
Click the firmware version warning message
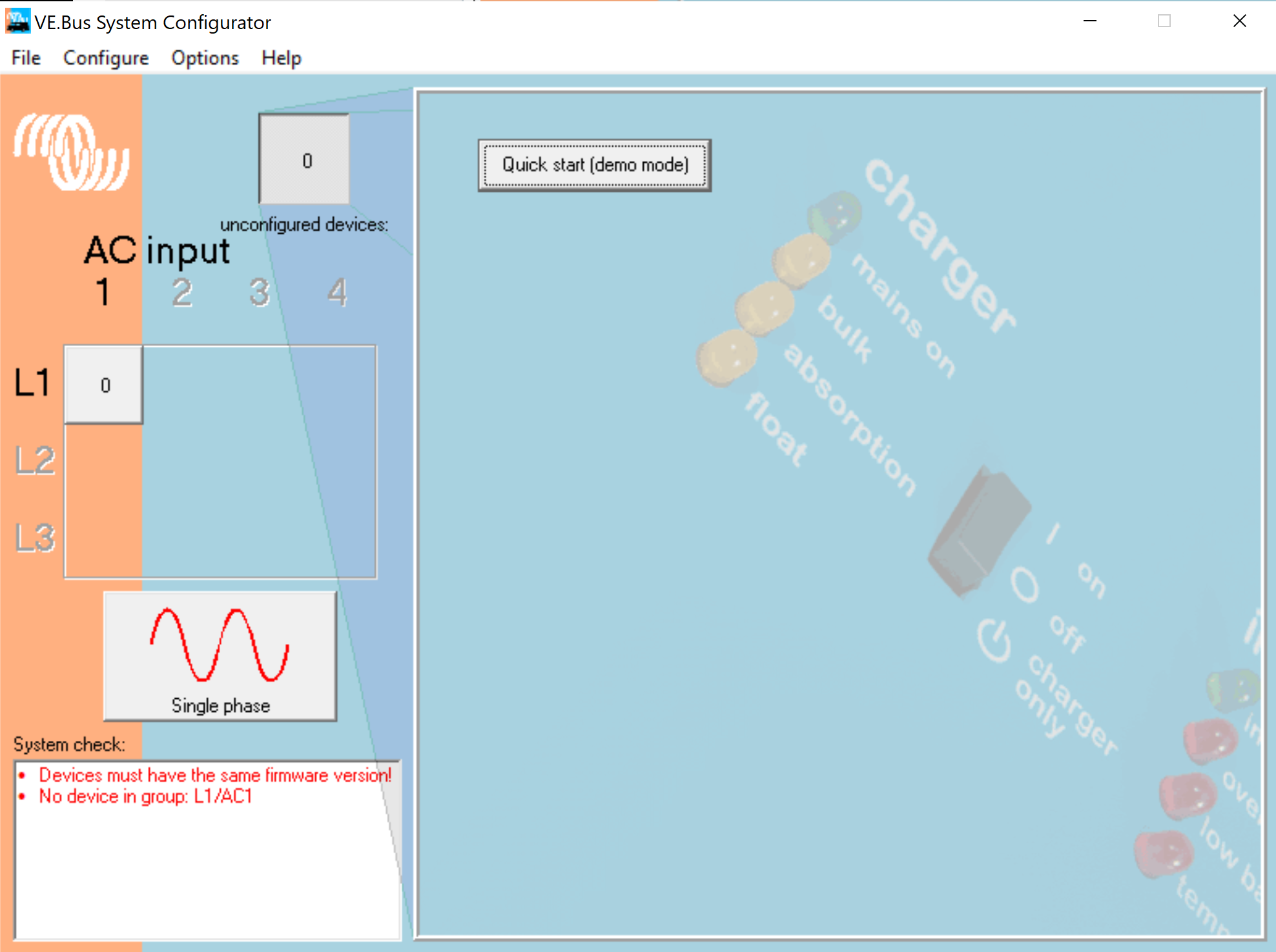coord(215,775)
